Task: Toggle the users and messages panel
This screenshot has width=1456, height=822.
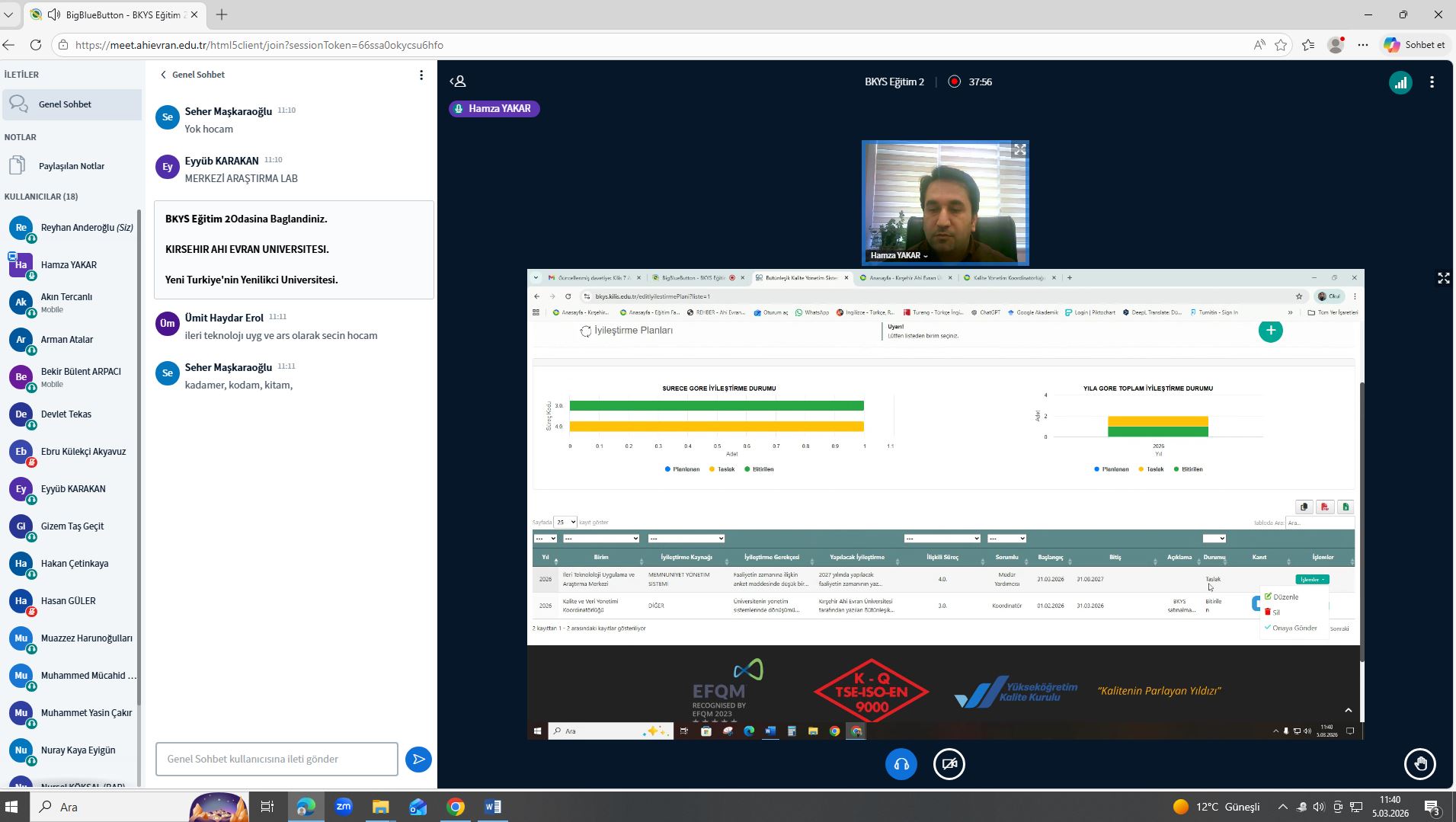Action: 458,82
